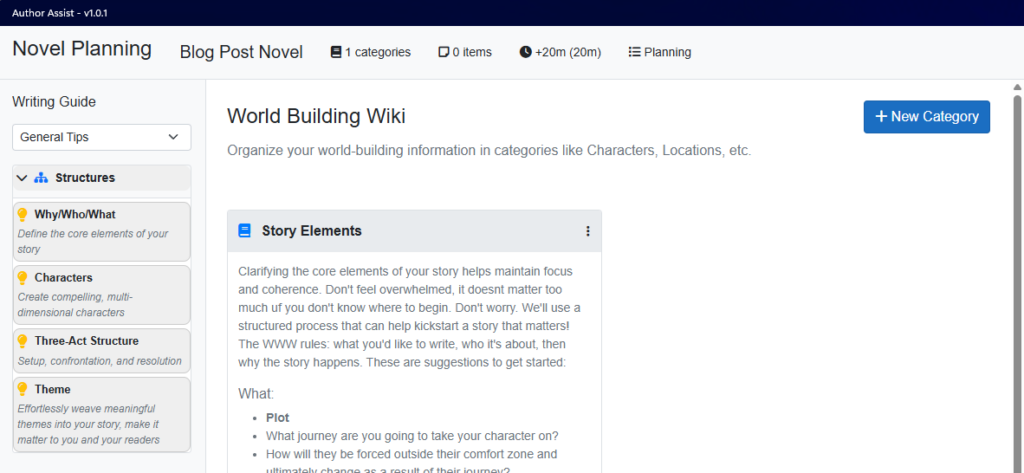
Task: Click the clock icon in the header
Action: point(526,52)
